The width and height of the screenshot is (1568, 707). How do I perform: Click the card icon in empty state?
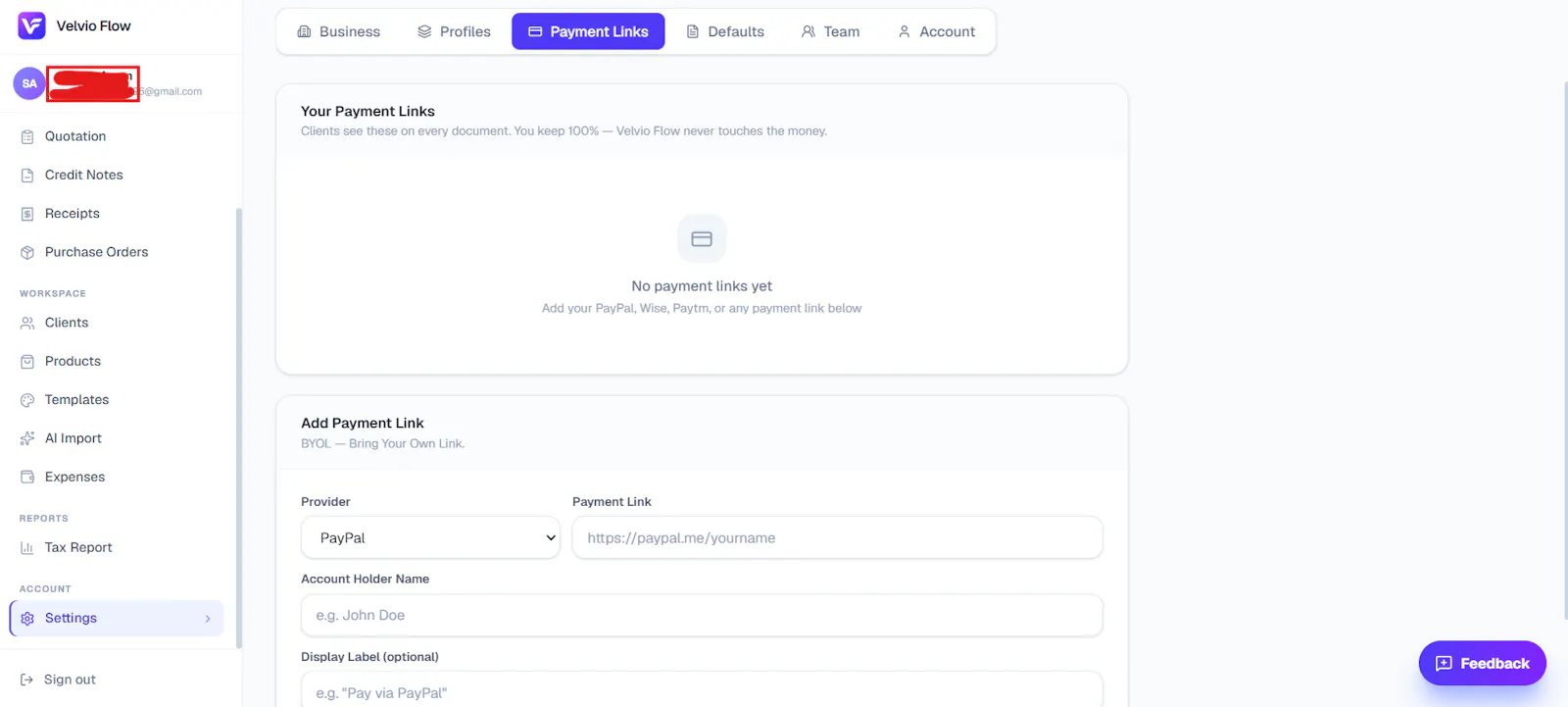pyautogui.click(x=702, y=238)
